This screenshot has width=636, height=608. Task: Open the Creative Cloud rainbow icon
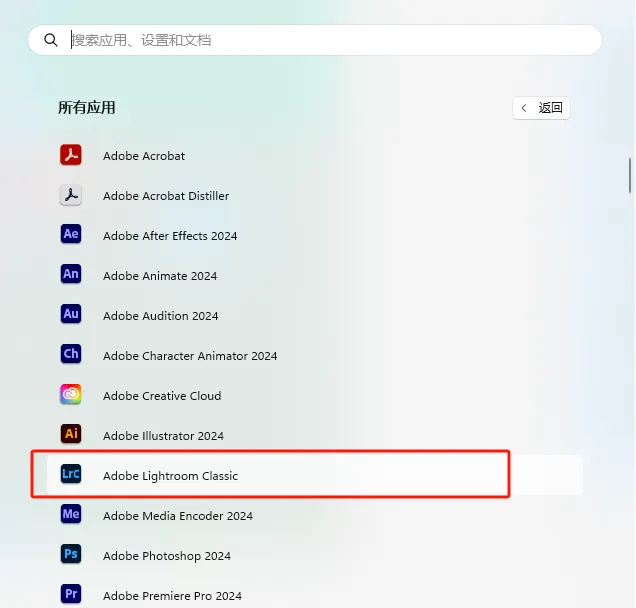coord(71,394)
